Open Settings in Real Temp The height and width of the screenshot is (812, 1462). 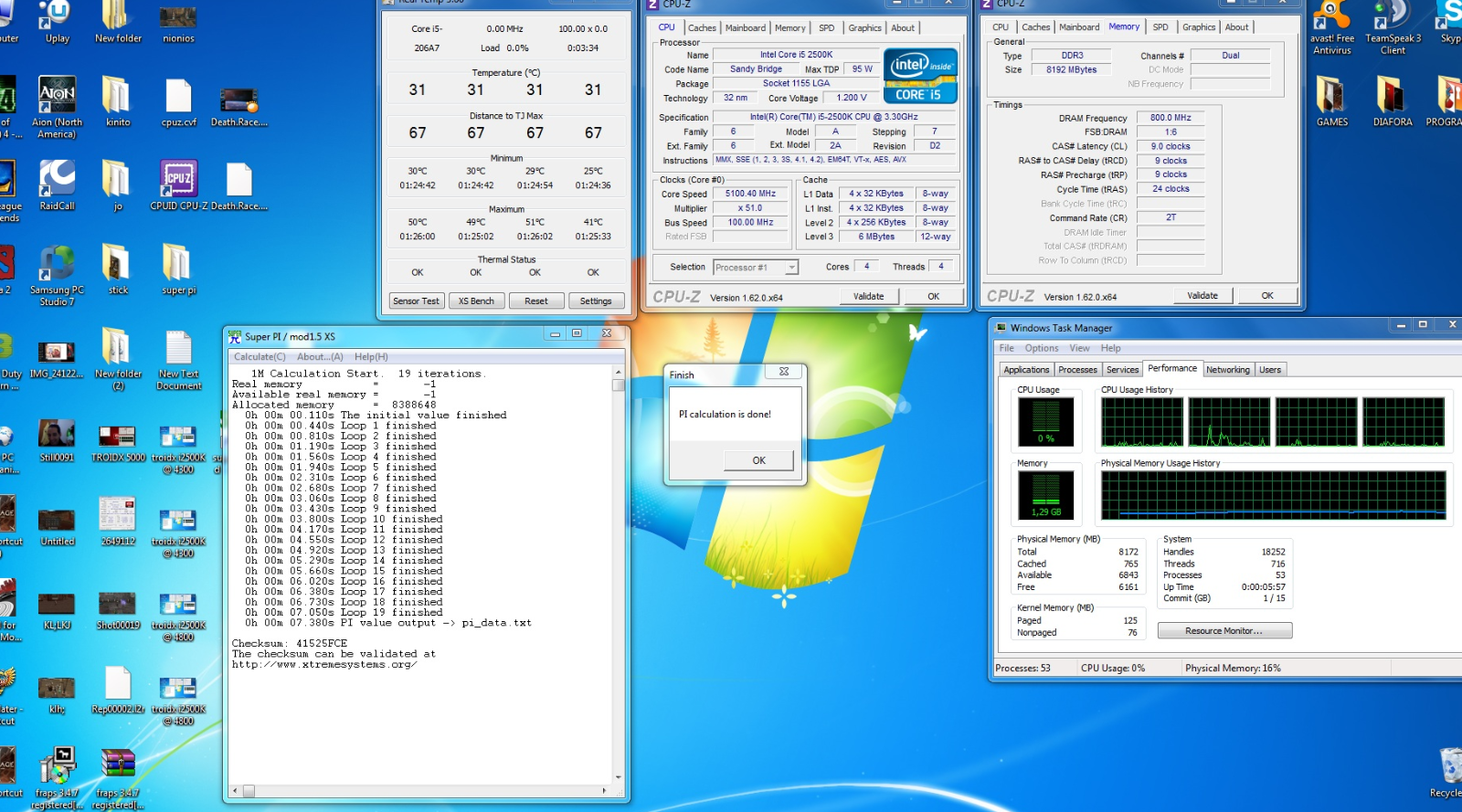point(596,301)
